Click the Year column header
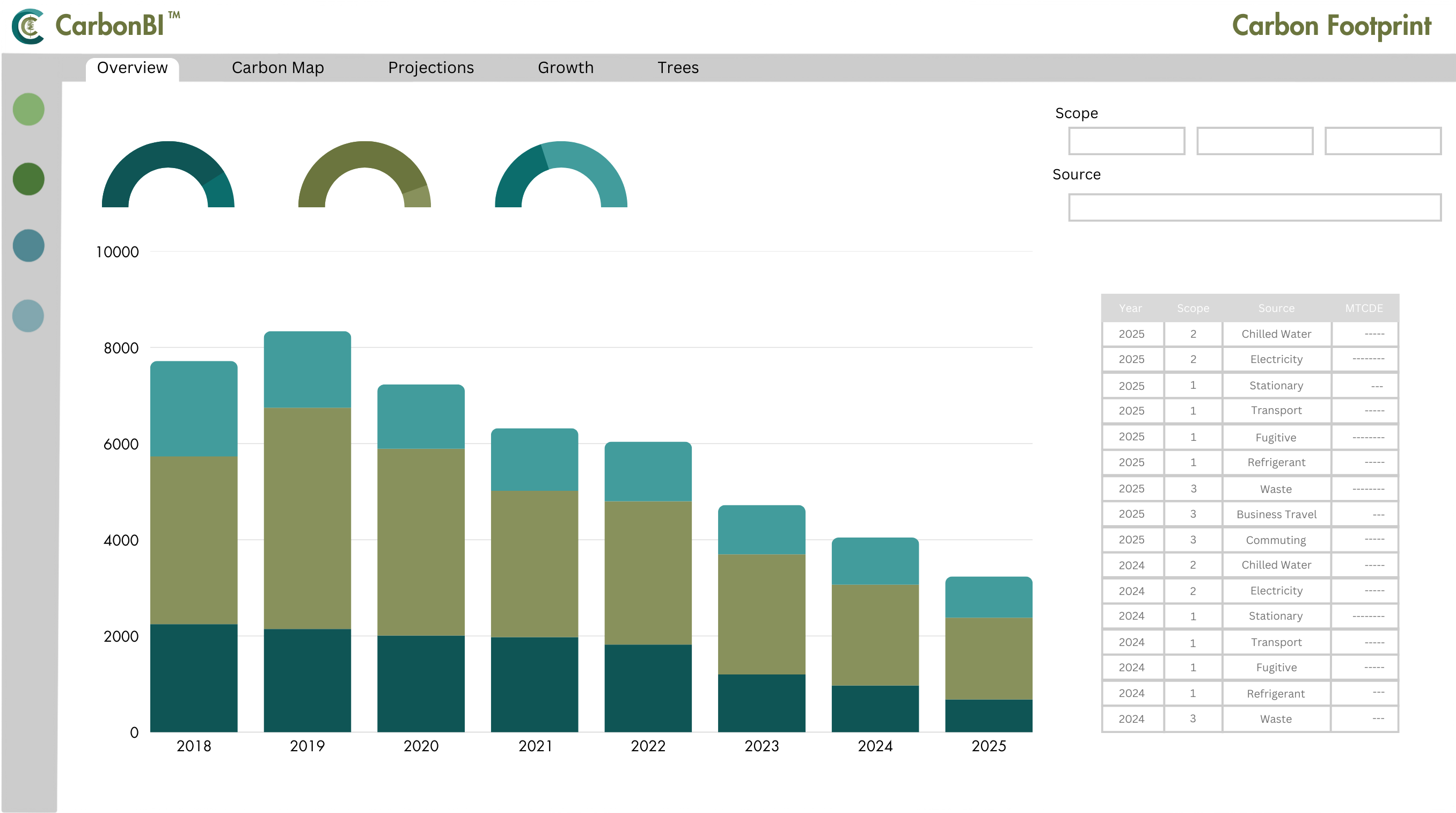 pos(1130,308)
